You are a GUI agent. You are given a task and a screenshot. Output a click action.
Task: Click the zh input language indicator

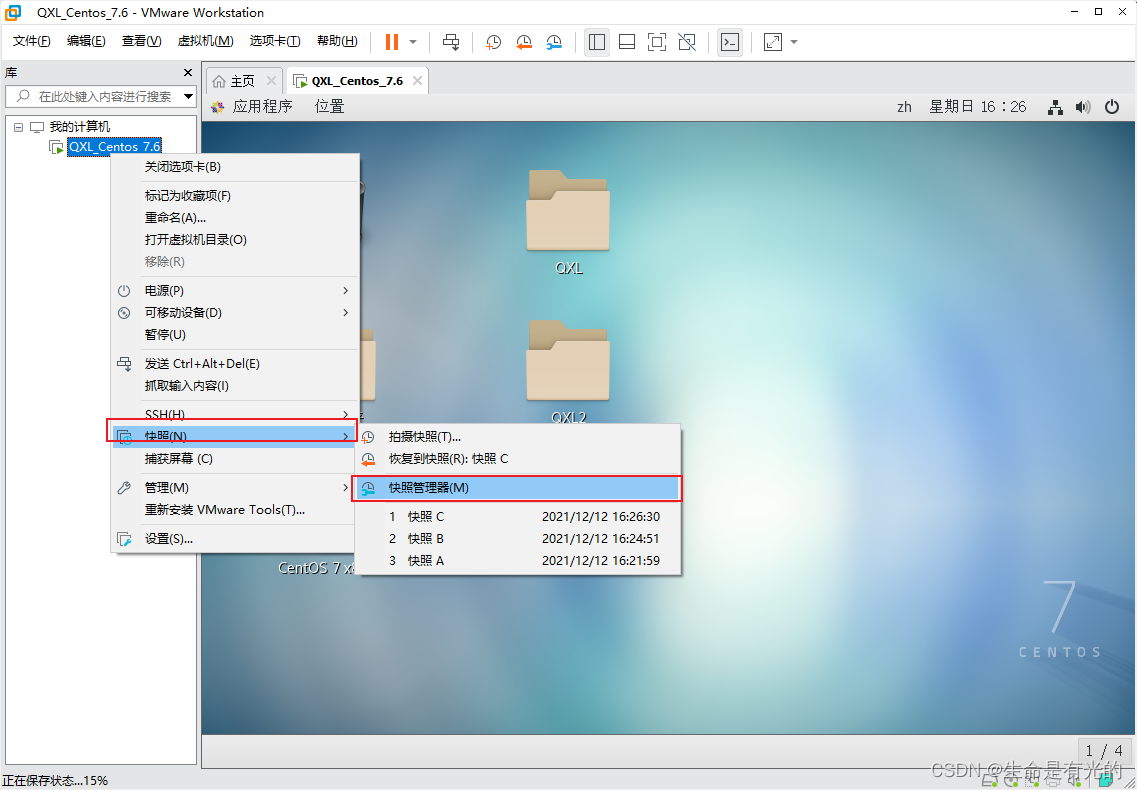[904, 107]
